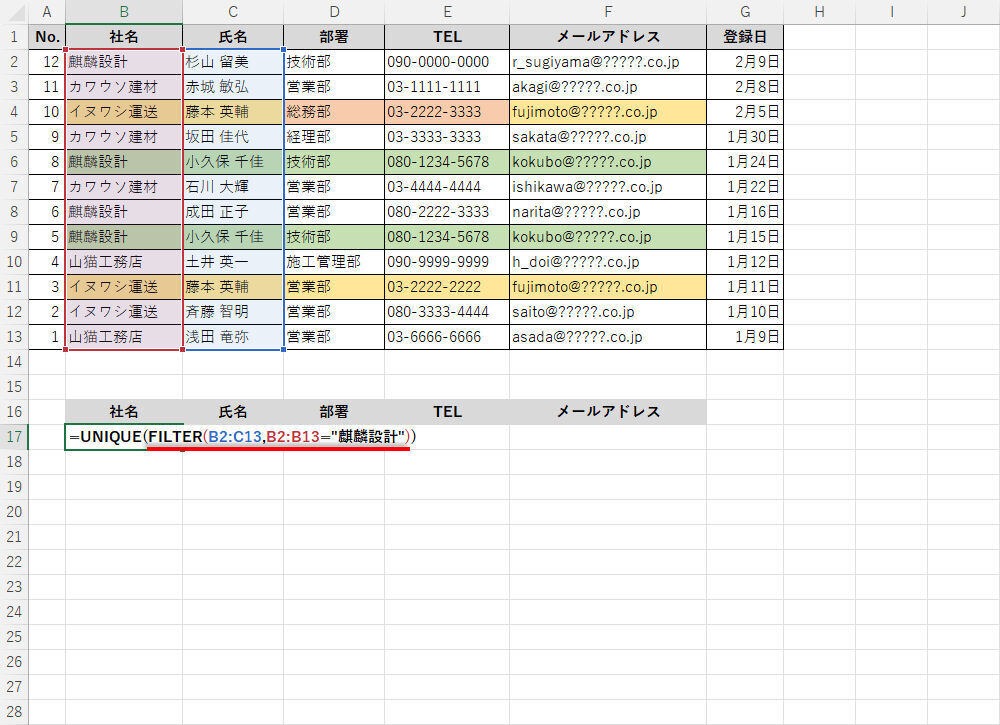This screenshot has height=725, width=1000.
Task: Select date cell 1月22日
Action: click(745, 187)
